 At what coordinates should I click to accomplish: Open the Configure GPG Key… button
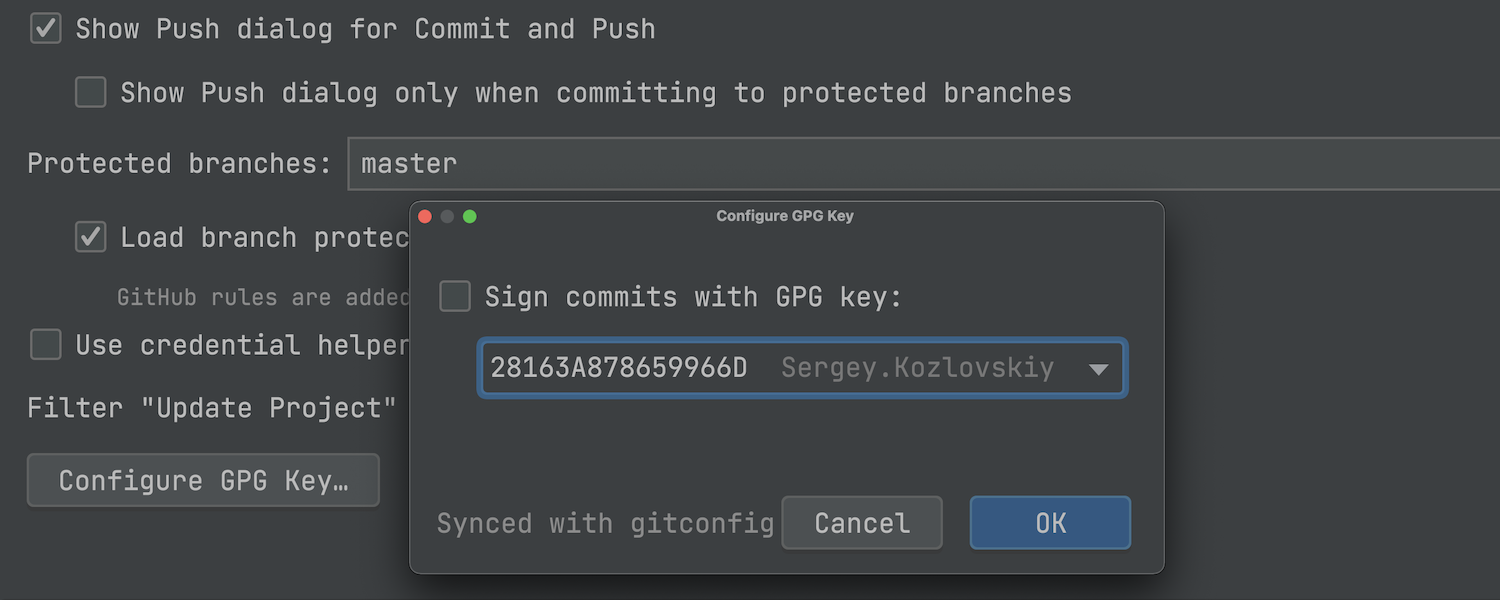click(x=203, y=481)
